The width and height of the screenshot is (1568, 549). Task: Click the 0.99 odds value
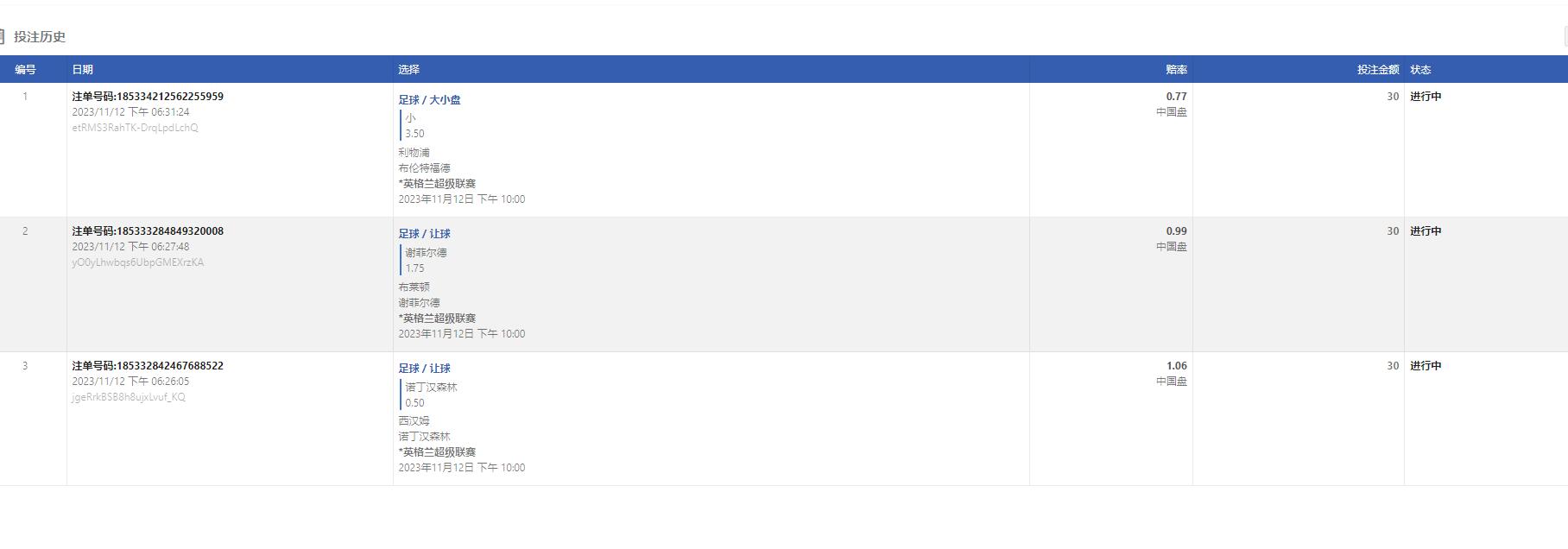tap(1176, 231)
